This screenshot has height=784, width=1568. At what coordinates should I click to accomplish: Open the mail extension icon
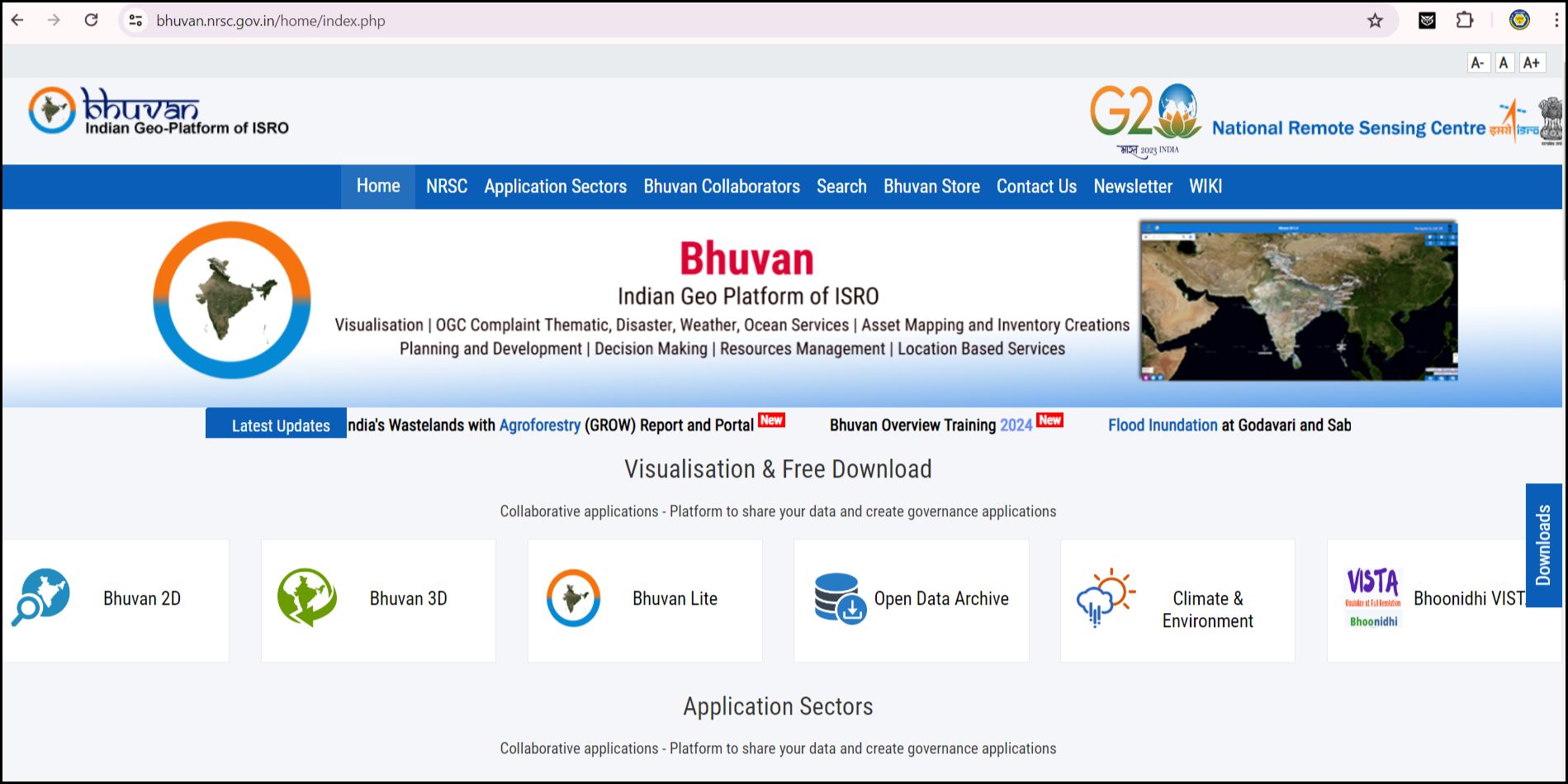[1427, 21]
